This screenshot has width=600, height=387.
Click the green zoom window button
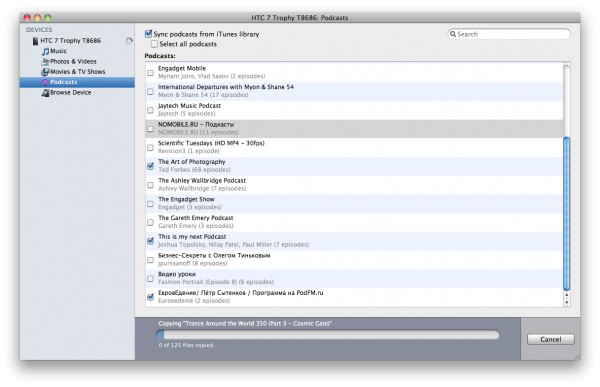coord(48,18)
